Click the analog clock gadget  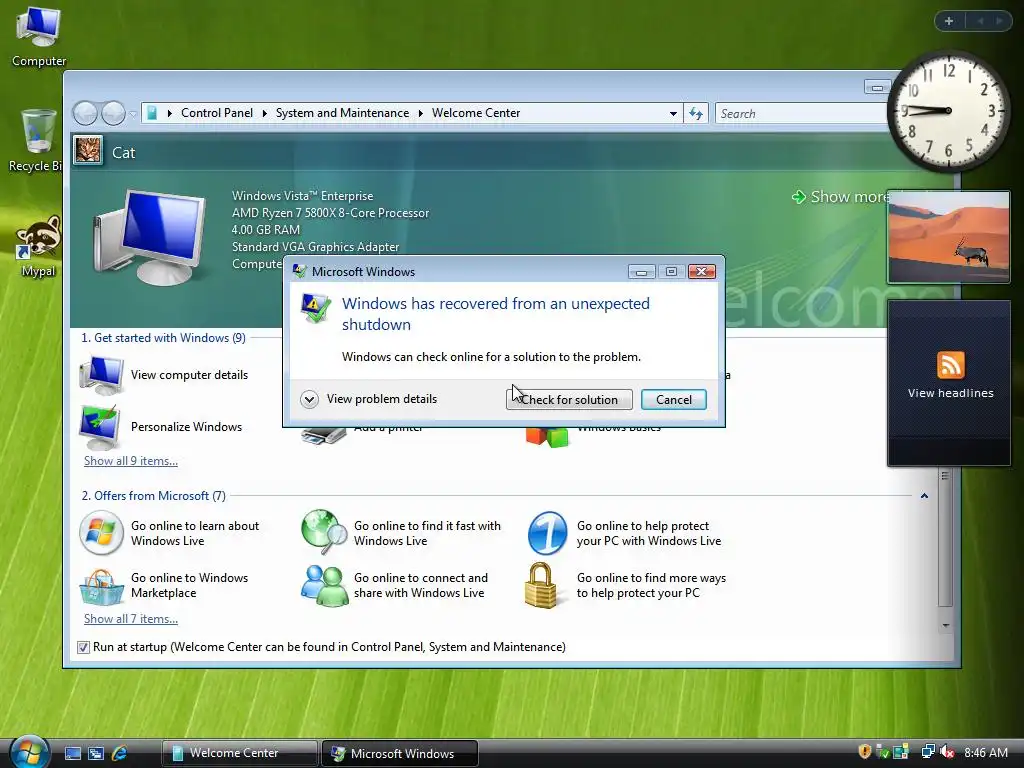click(x=948, y=111)
